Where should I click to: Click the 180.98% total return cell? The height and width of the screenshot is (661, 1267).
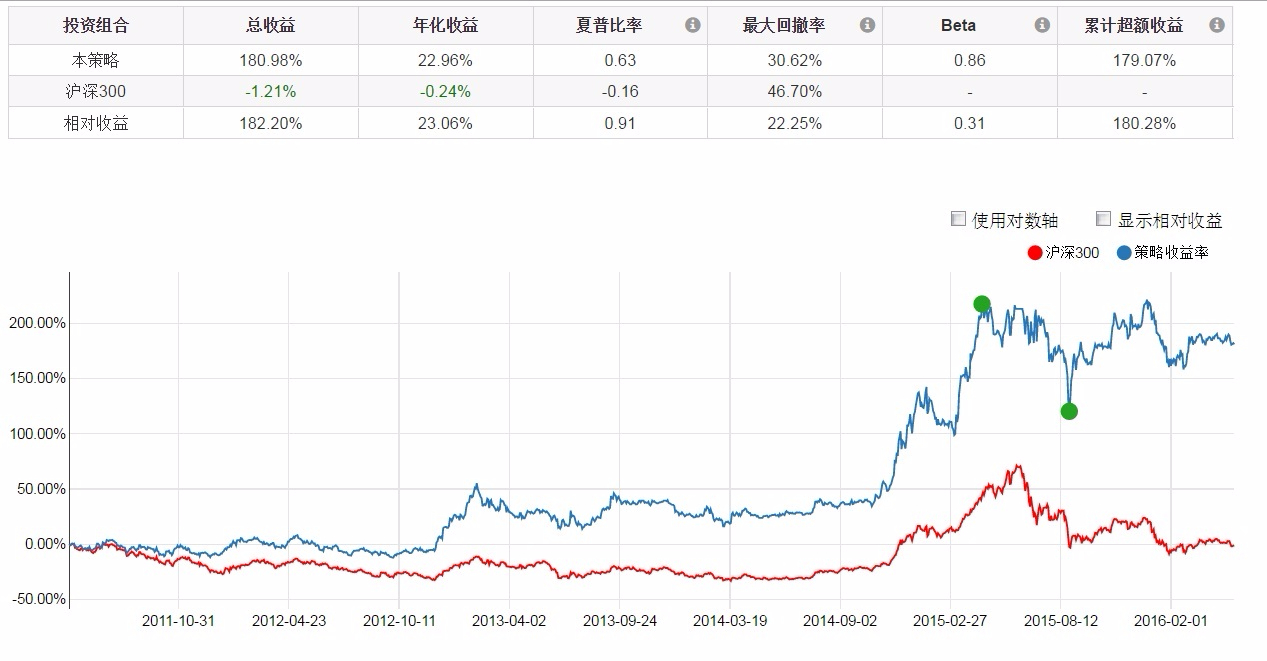(x=271, y=60)
